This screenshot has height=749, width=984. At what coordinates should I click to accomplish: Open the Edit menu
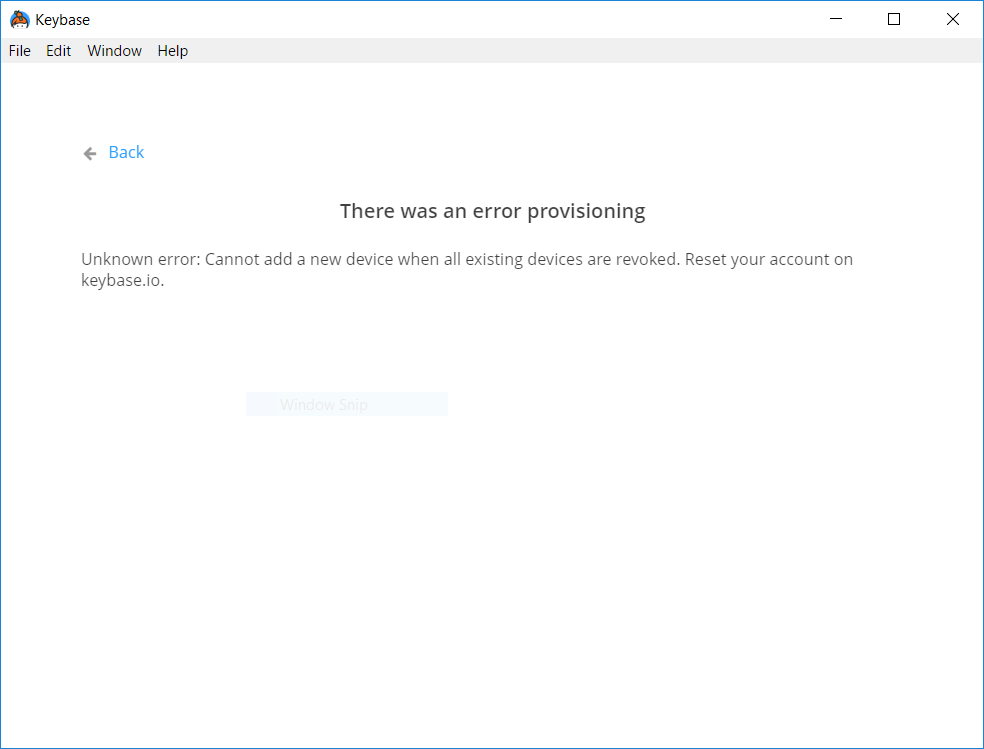point(58,51)
